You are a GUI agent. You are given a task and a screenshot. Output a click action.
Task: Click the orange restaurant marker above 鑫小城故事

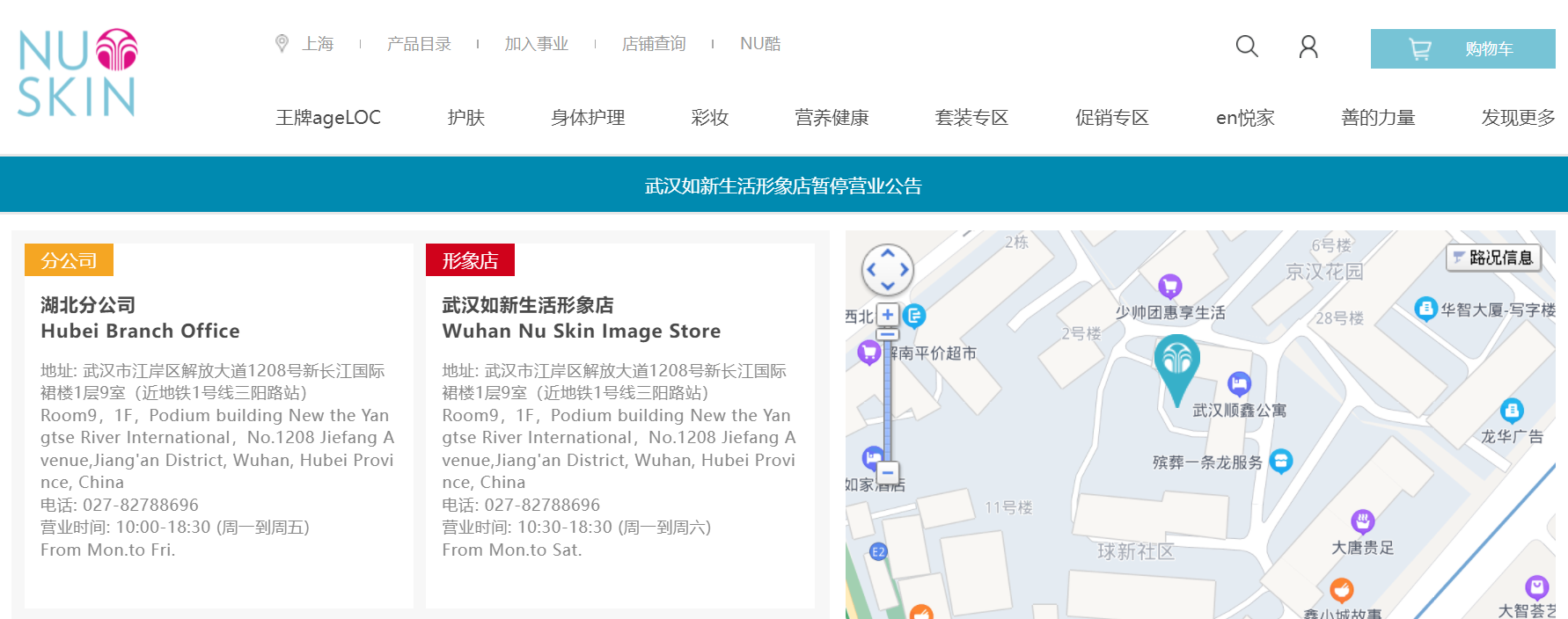[1341, 589]
